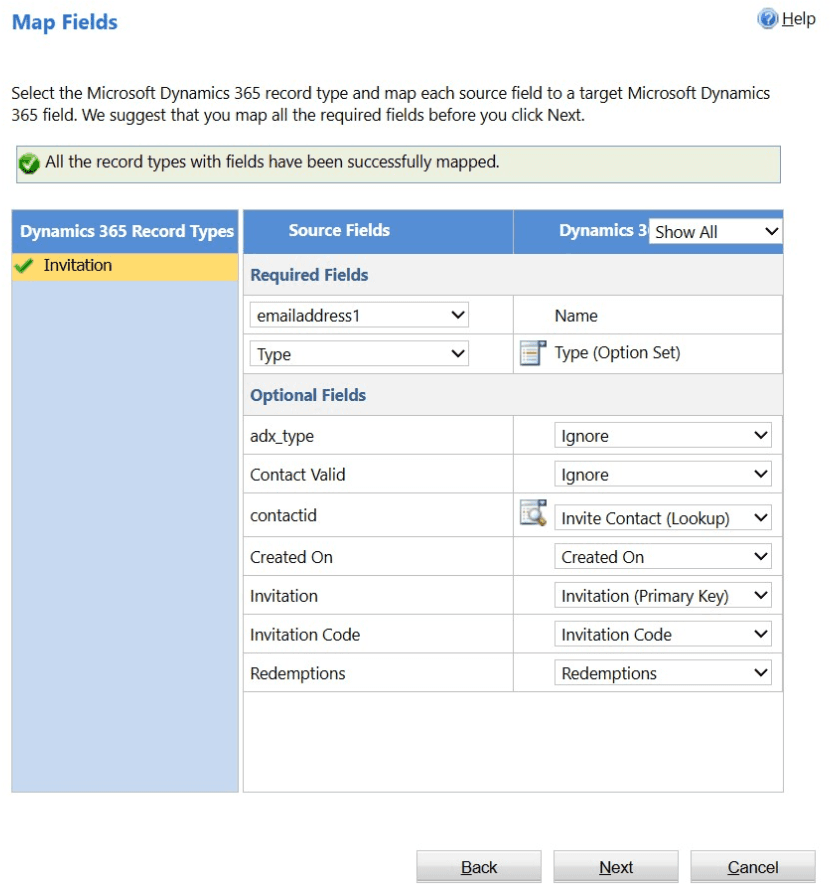Viewport: 836px width, 895px height.
Task: Click the Help question mark icon
Action: (x=768, y=19)
